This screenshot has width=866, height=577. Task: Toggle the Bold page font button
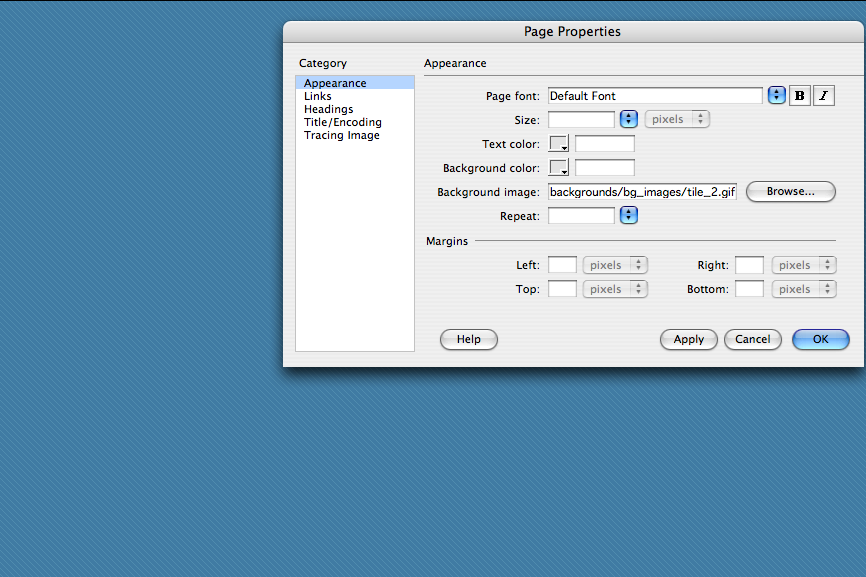tap(800, 96)
